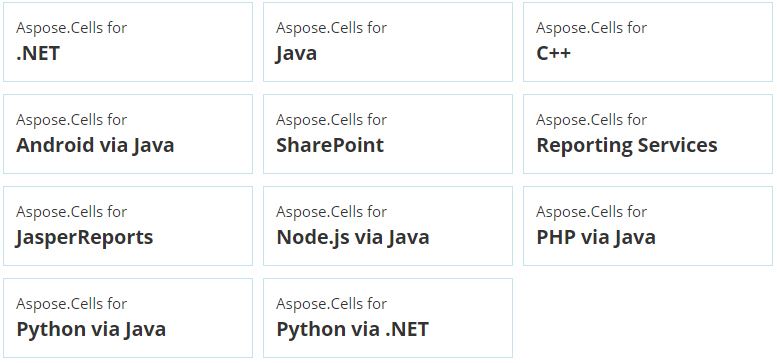Choose the PHP via Java card
The width and height of the screenshot is (777, 363).
(648, 226)
